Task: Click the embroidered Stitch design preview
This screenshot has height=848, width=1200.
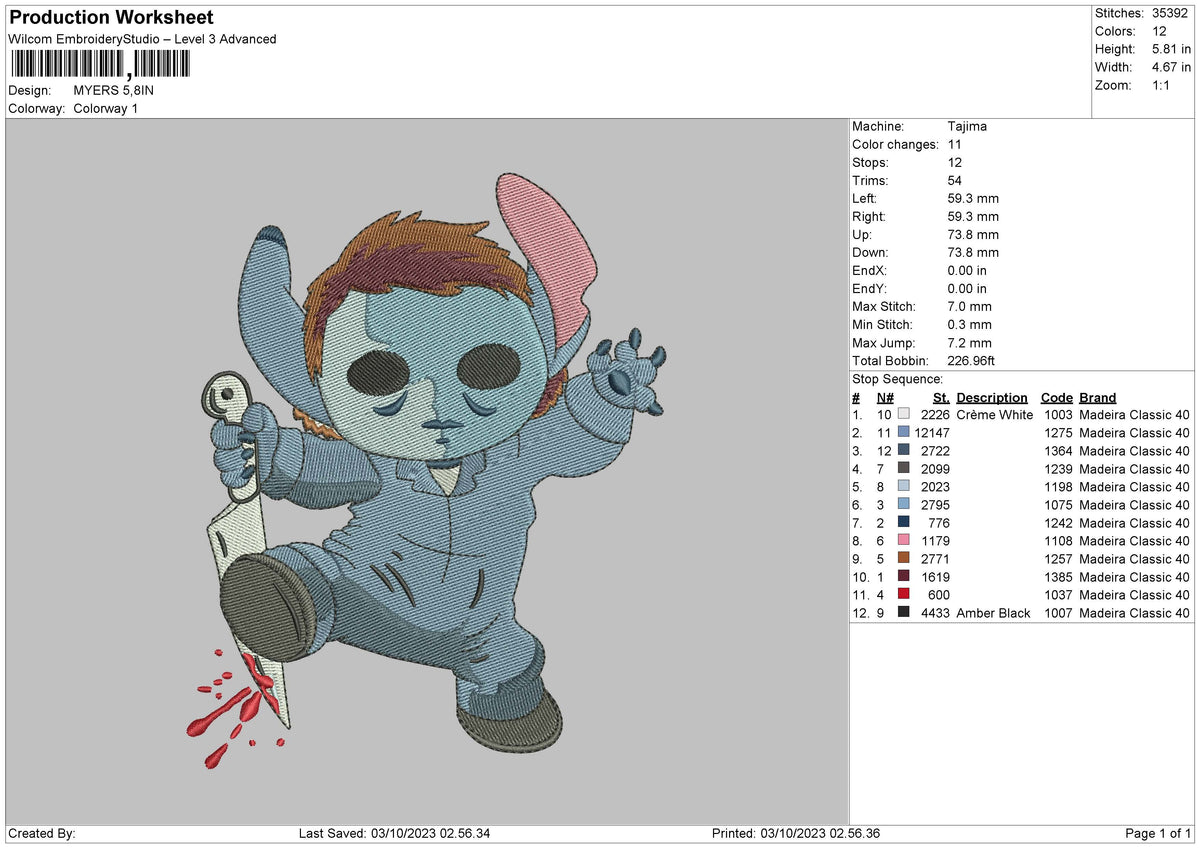Action: click(x=427, y=471)
